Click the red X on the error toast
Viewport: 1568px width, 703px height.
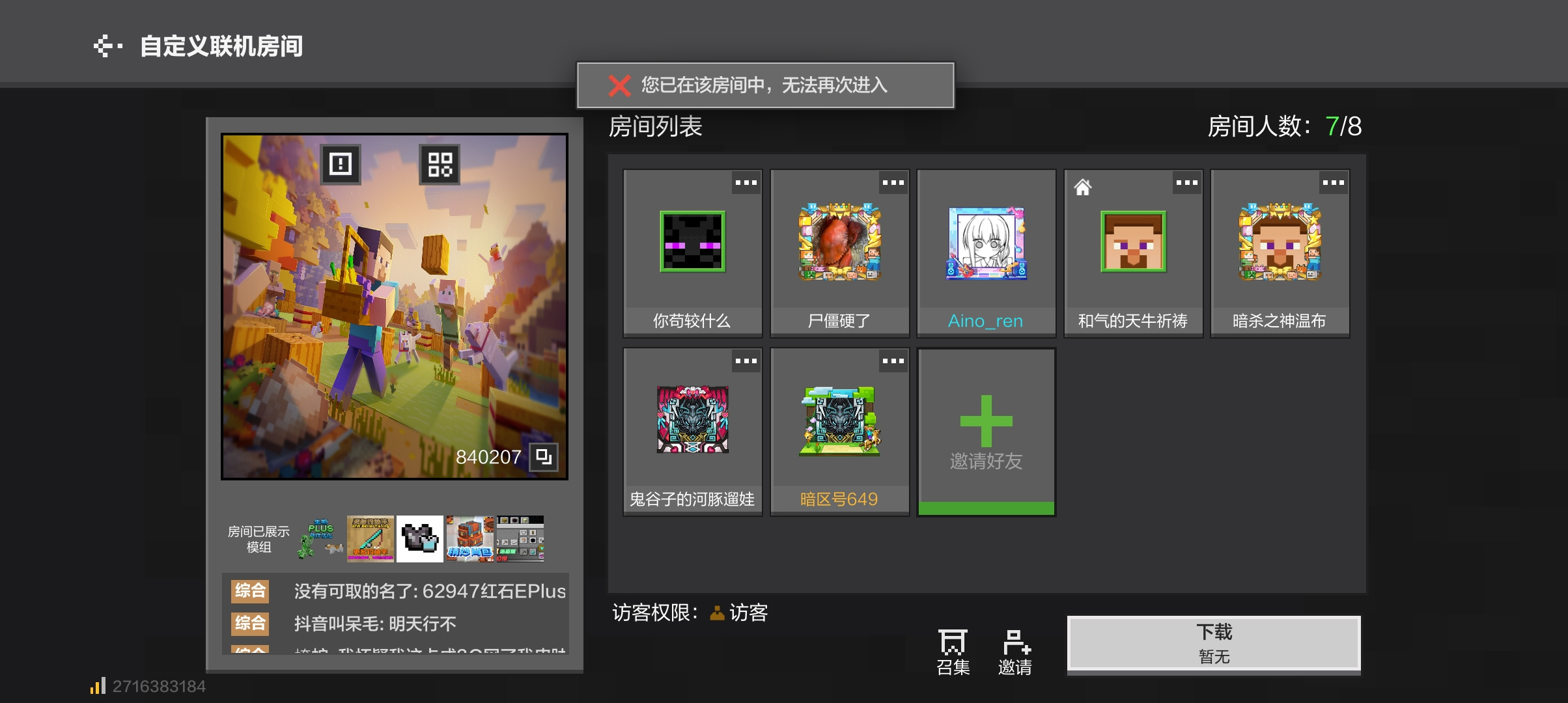(619, 85)
